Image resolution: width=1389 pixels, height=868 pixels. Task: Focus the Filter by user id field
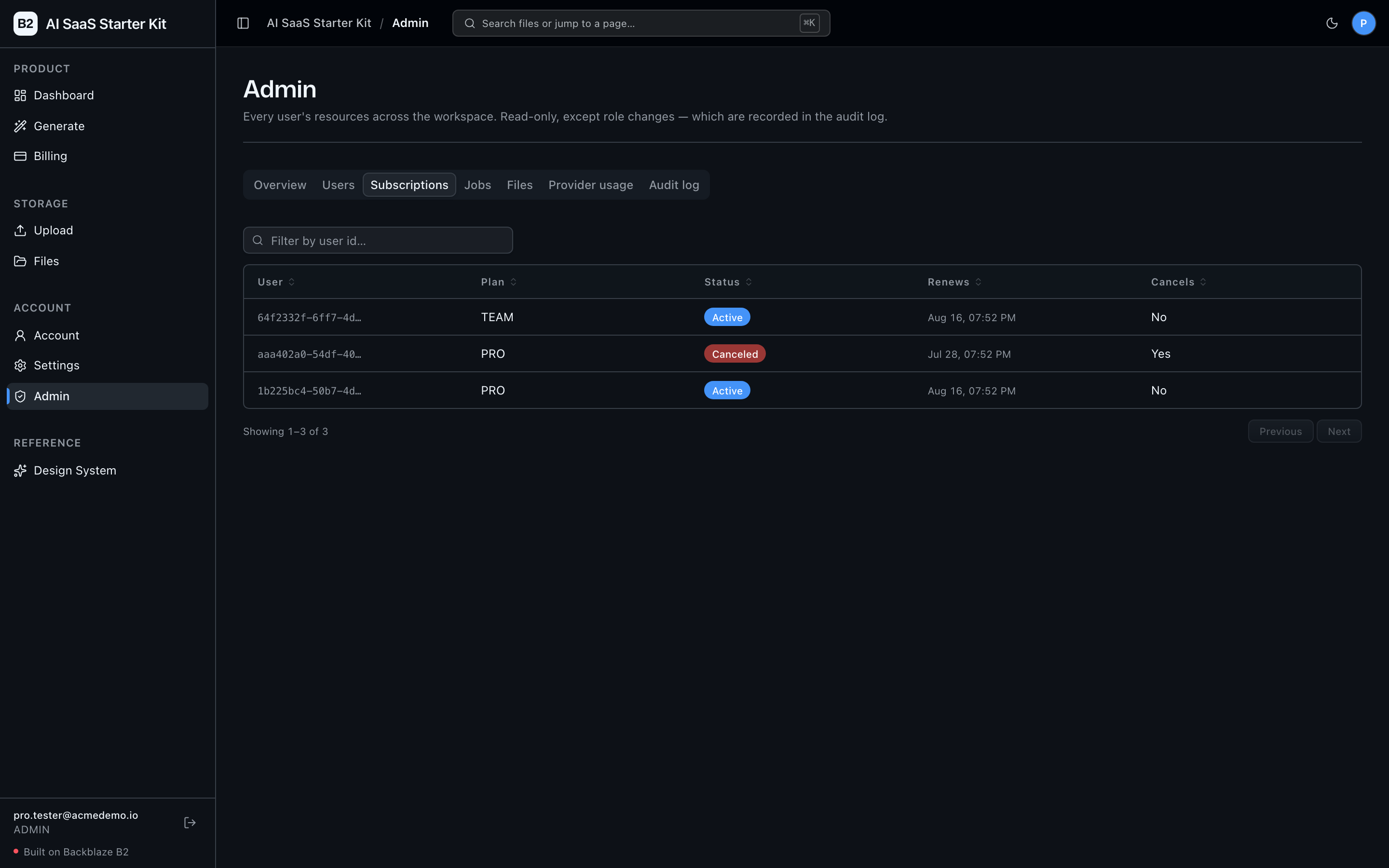tap(378, 241)
